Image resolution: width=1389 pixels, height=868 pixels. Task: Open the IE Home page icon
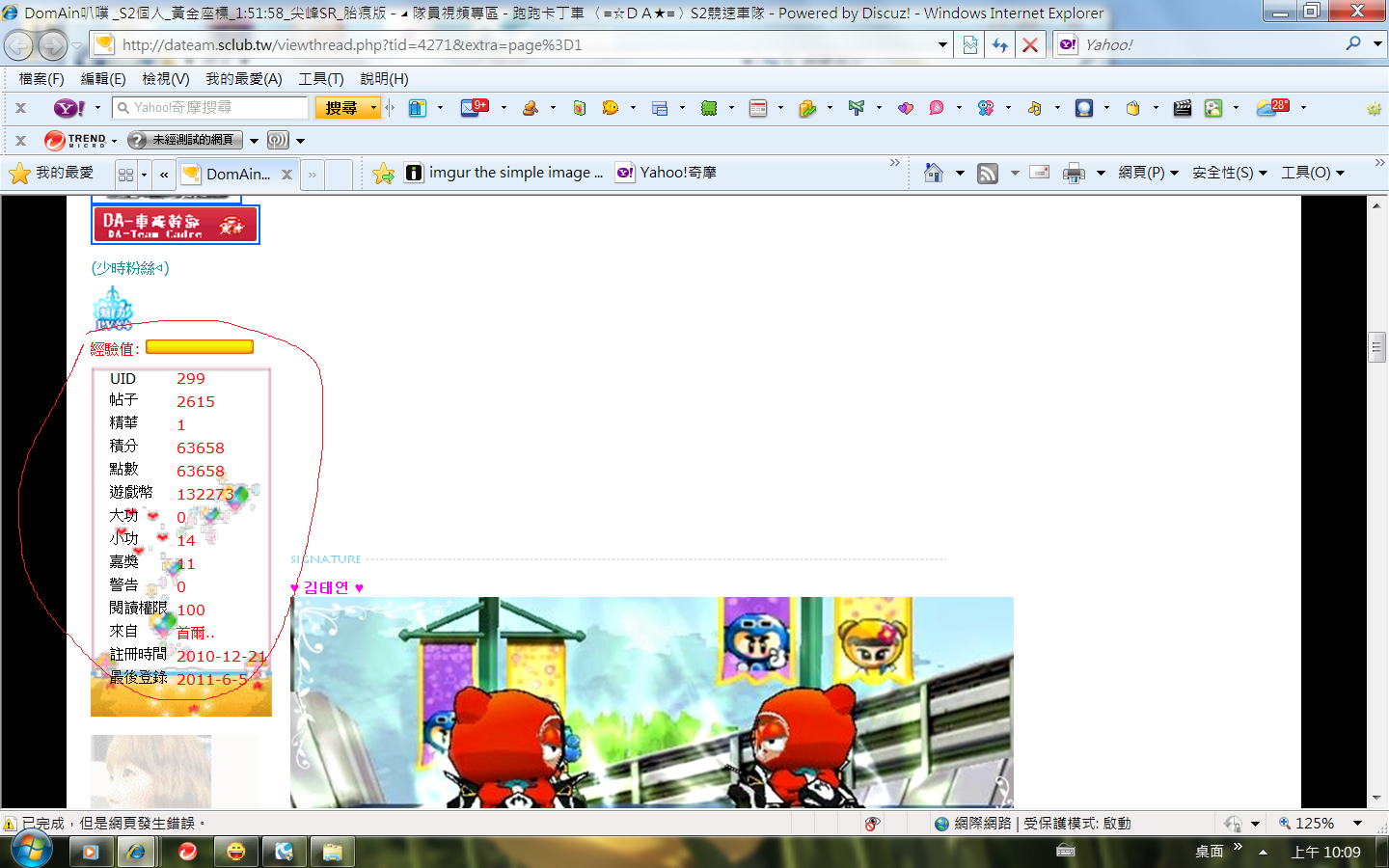click(934, 173)
